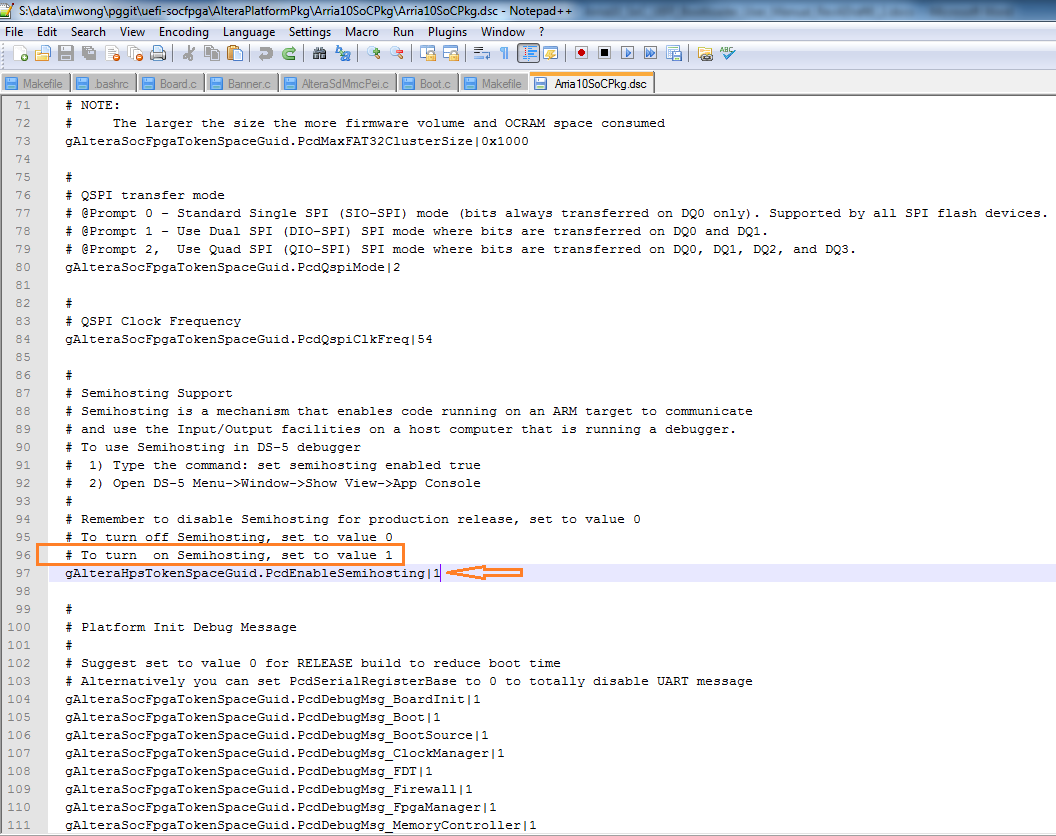Start macro recording with red dot
Screen dimensions: 1056x836
(581, 53)
